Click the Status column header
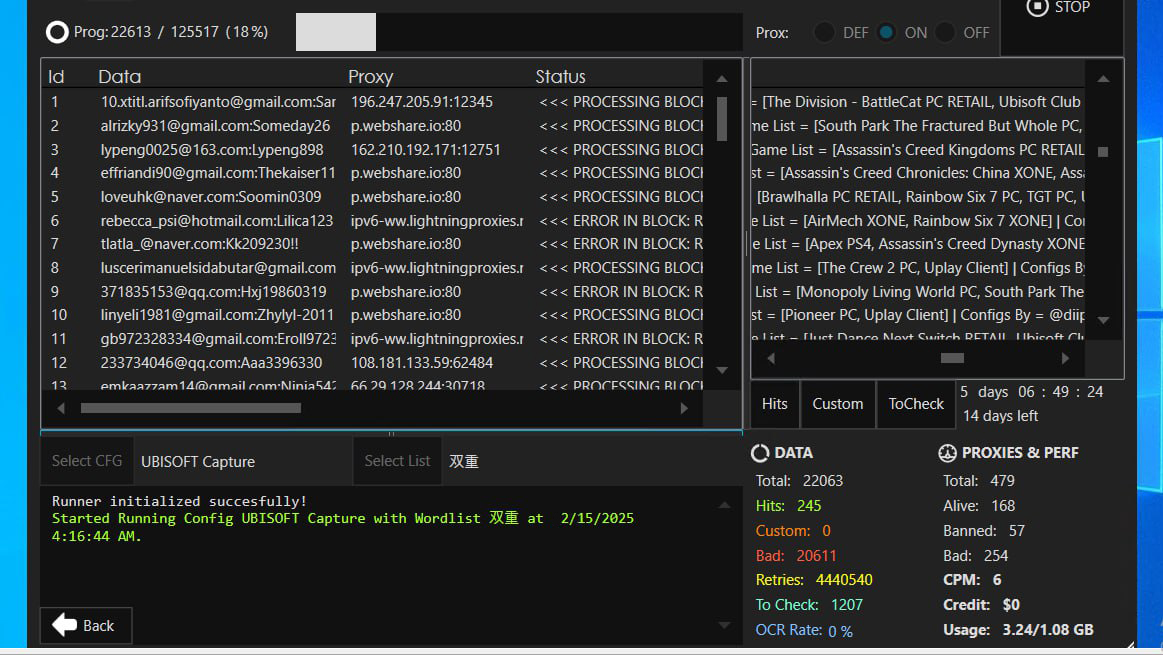Image resolution: width=1163 pixels, height=655 pixels. [560, 76]
